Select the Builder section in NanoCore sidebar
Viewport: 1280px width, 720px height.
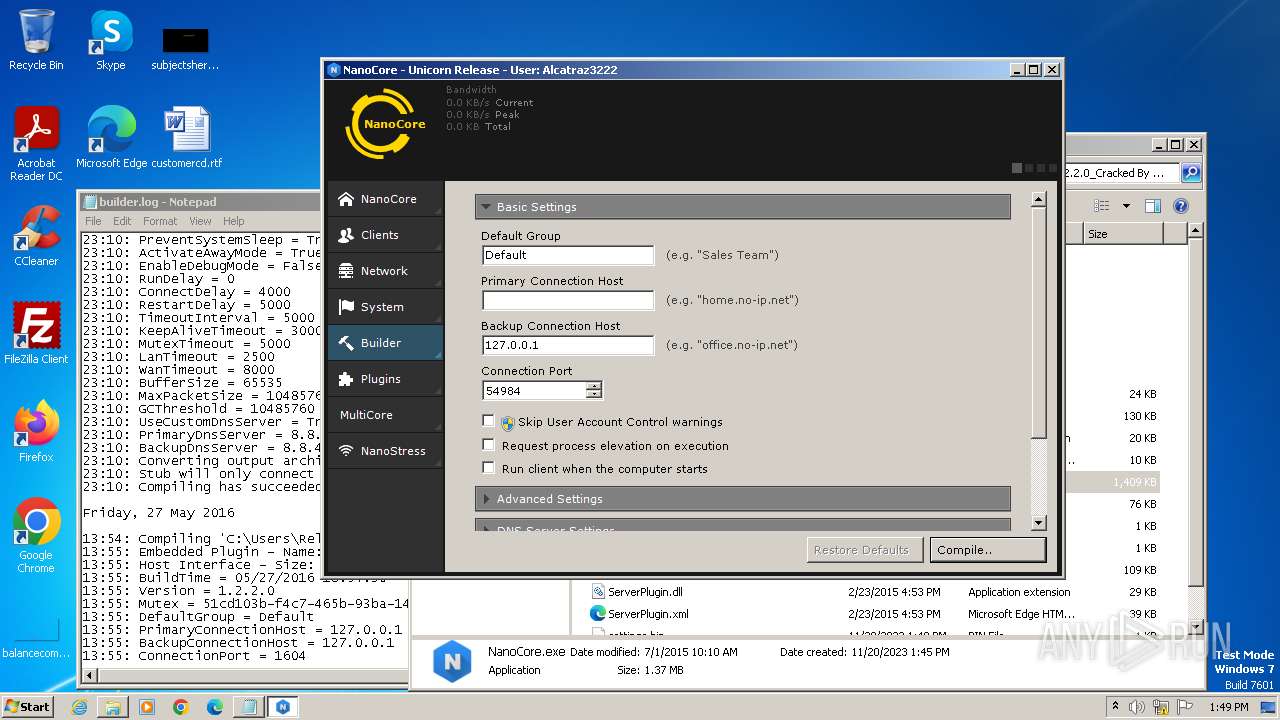pyautogui.click(x=385, y=343)
